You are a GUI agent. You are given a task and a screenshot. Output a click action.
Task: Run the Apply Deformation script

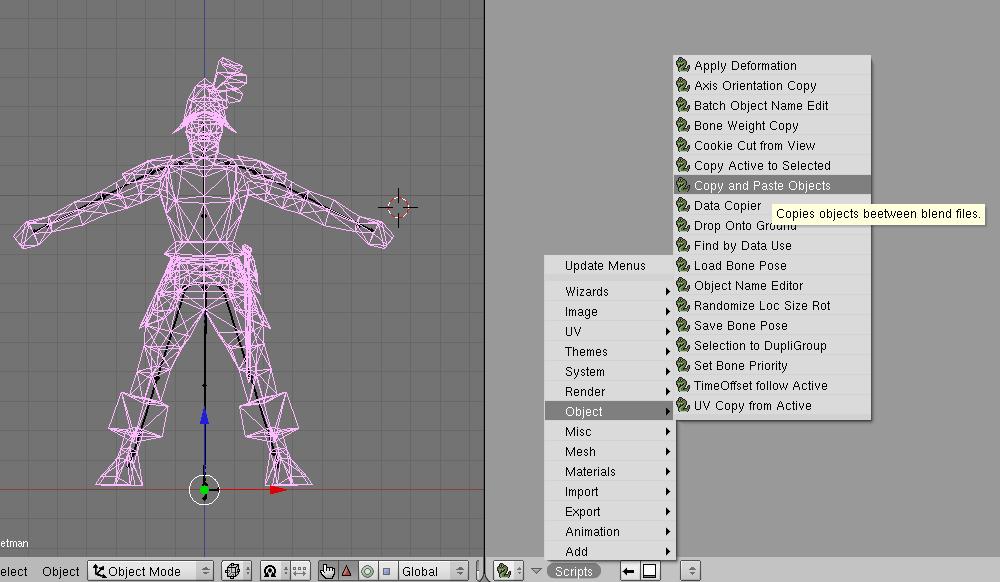(772, 66)
